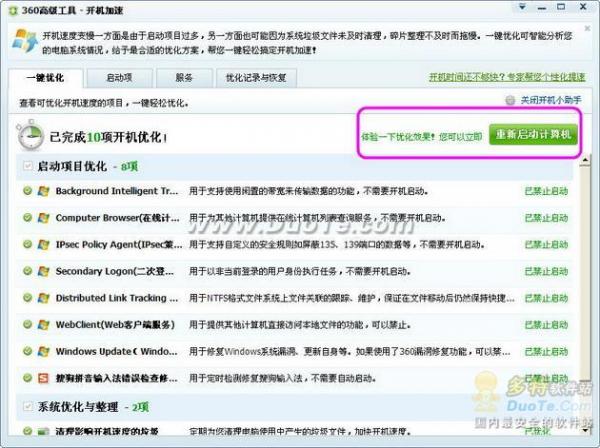This screenshot has width=600, height=448.
Task: Click the stopwatch icon beside 已完成10项开机优化
Action: pyautogui.click(x=31, y=135)
